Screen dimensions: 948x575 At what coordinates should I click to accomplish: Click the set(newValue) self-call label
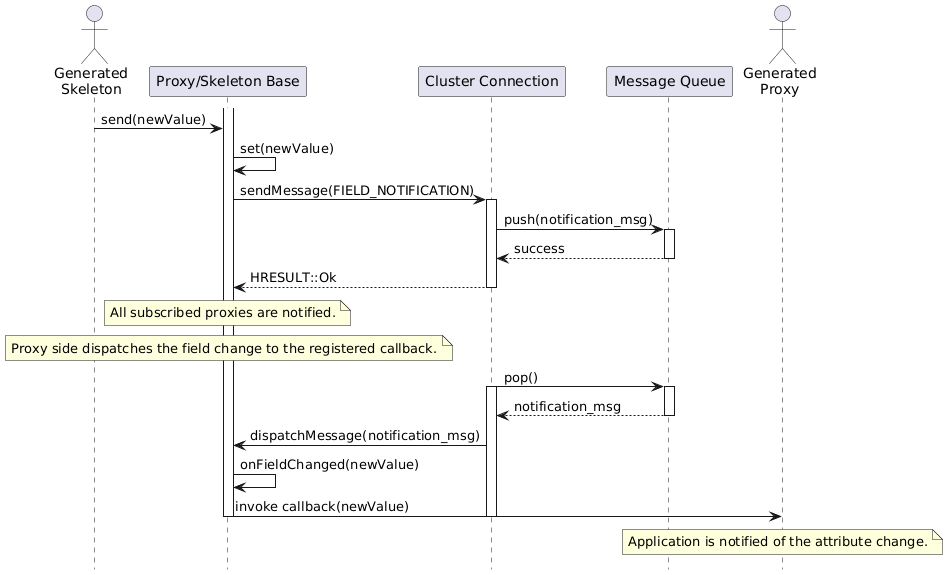[287, 149]
